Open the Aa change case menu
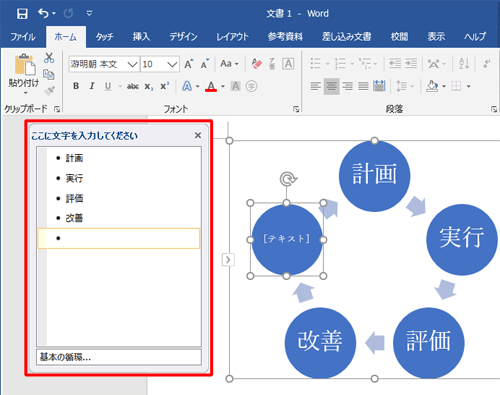The height and width of the screenshot is (395, 500). click(x=229, y=64)
